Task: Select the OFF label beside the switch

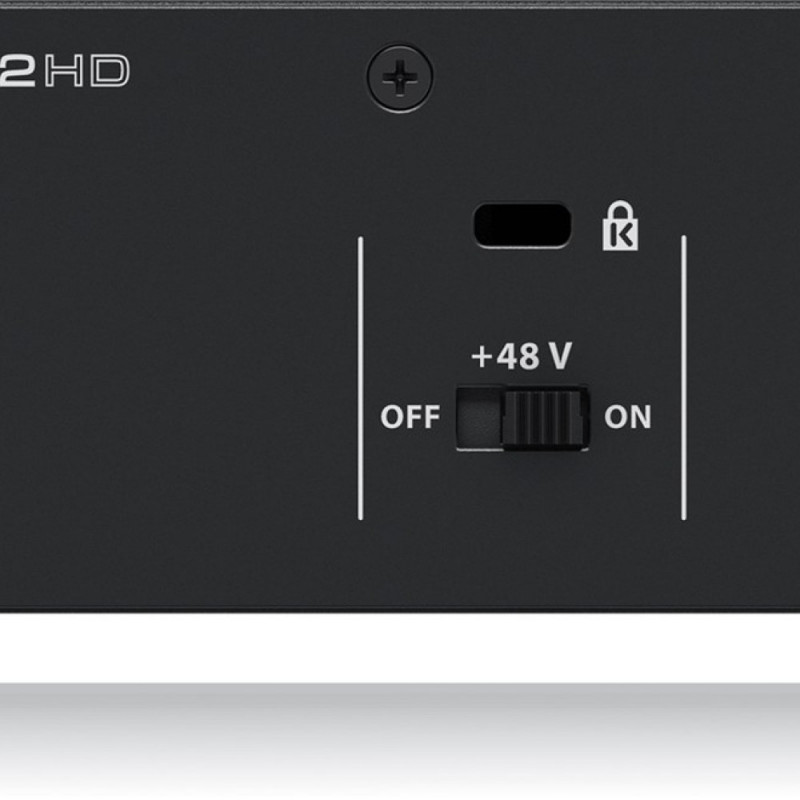Action: pos(410,417)
